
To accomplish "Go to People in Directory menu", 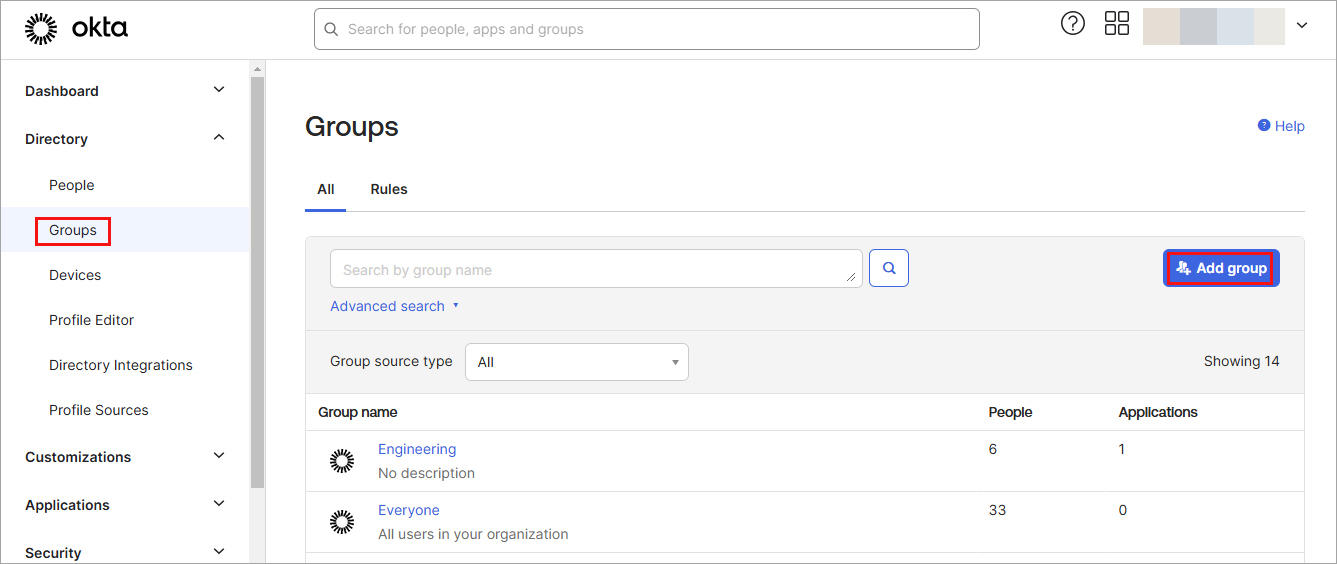I will coord(71,185).
